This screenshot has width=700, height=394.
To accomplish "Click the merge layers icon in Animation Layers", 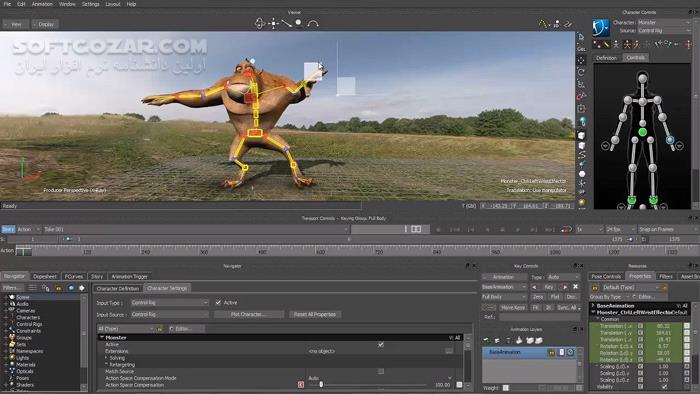I will click(x=518, y=340).
